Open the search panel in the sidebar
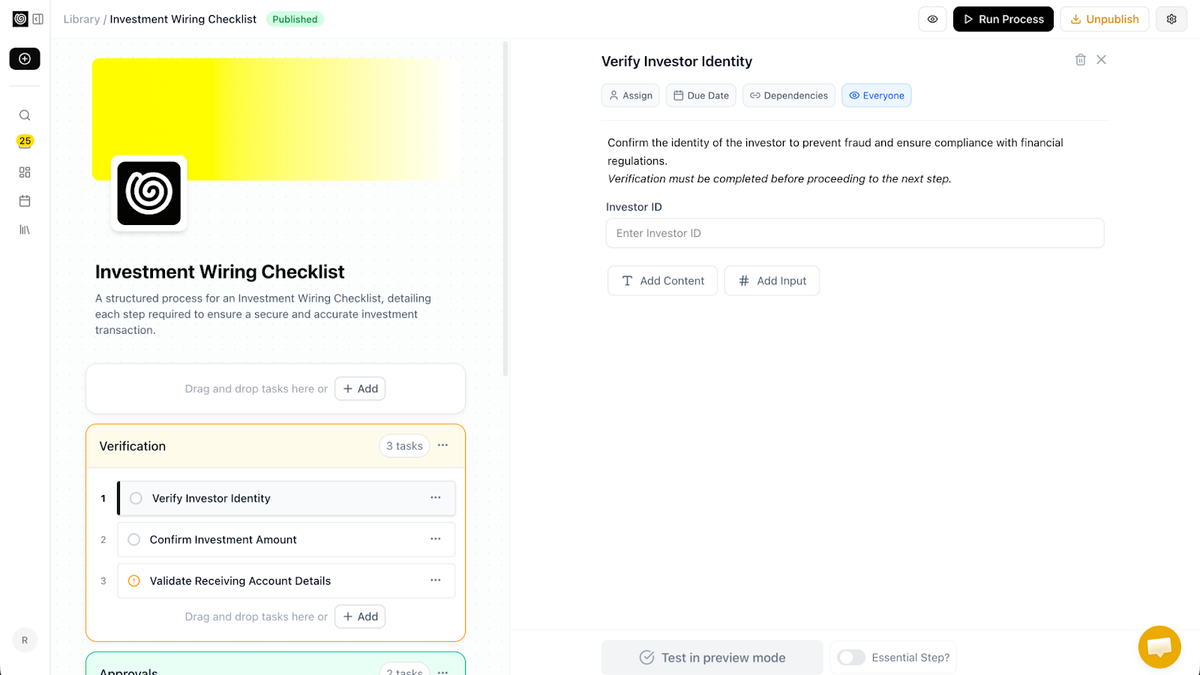1200x675 pixels. click(x=24, y=115)
